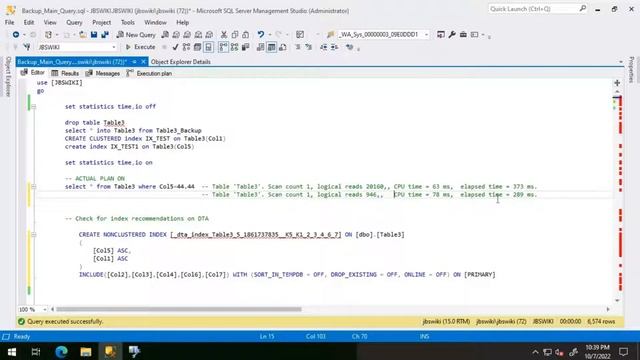
Task: Click the navigate Back arrow icon
Action: pyautogui.click(x=16, y=35)
